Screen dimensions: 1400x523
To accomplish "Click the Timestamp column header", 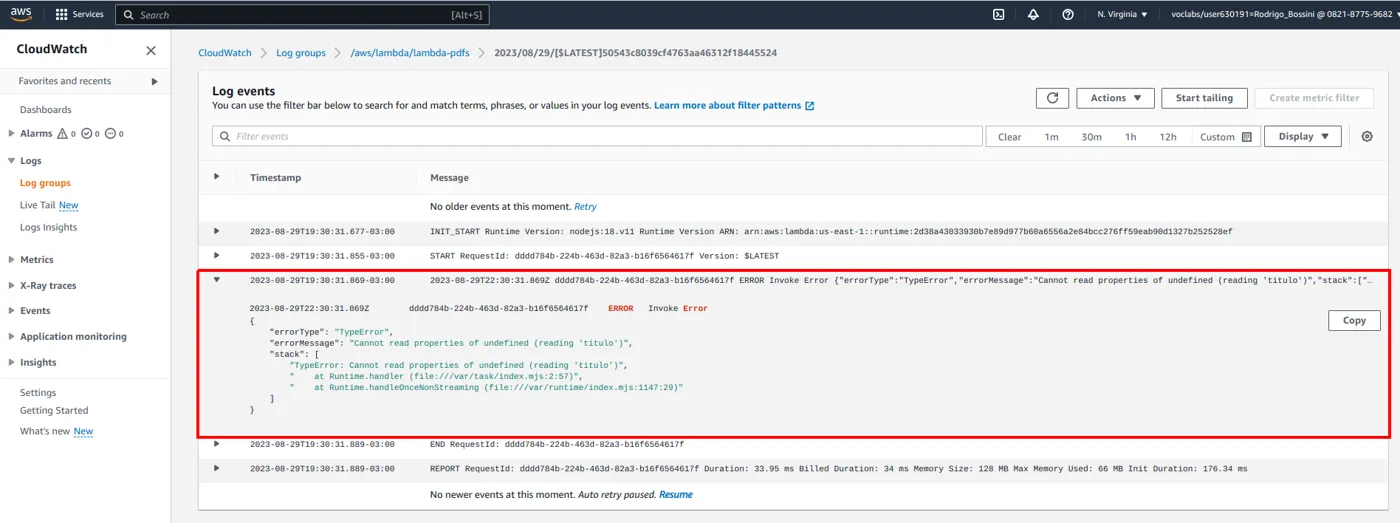I will (x=275, y=178).
